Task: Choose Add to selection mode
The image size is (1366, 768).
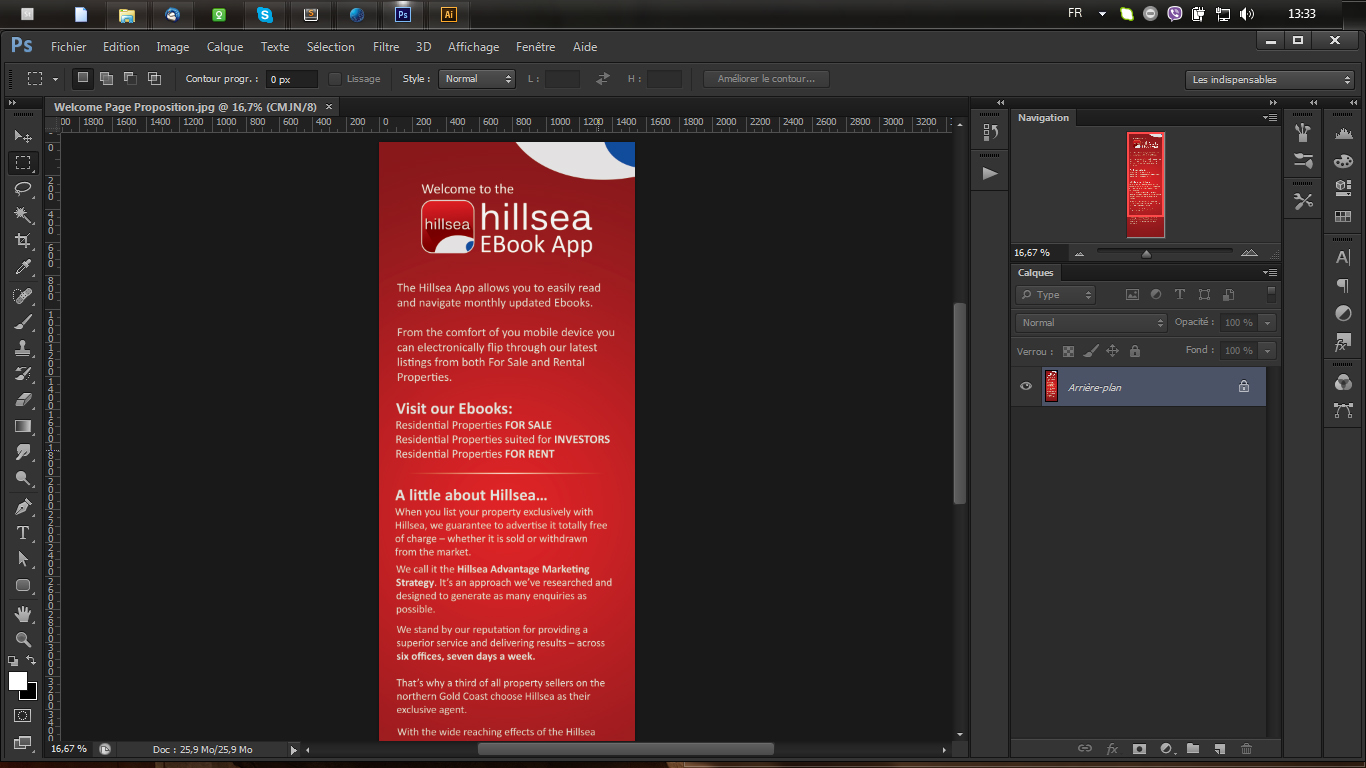Action: click(107, 78)
